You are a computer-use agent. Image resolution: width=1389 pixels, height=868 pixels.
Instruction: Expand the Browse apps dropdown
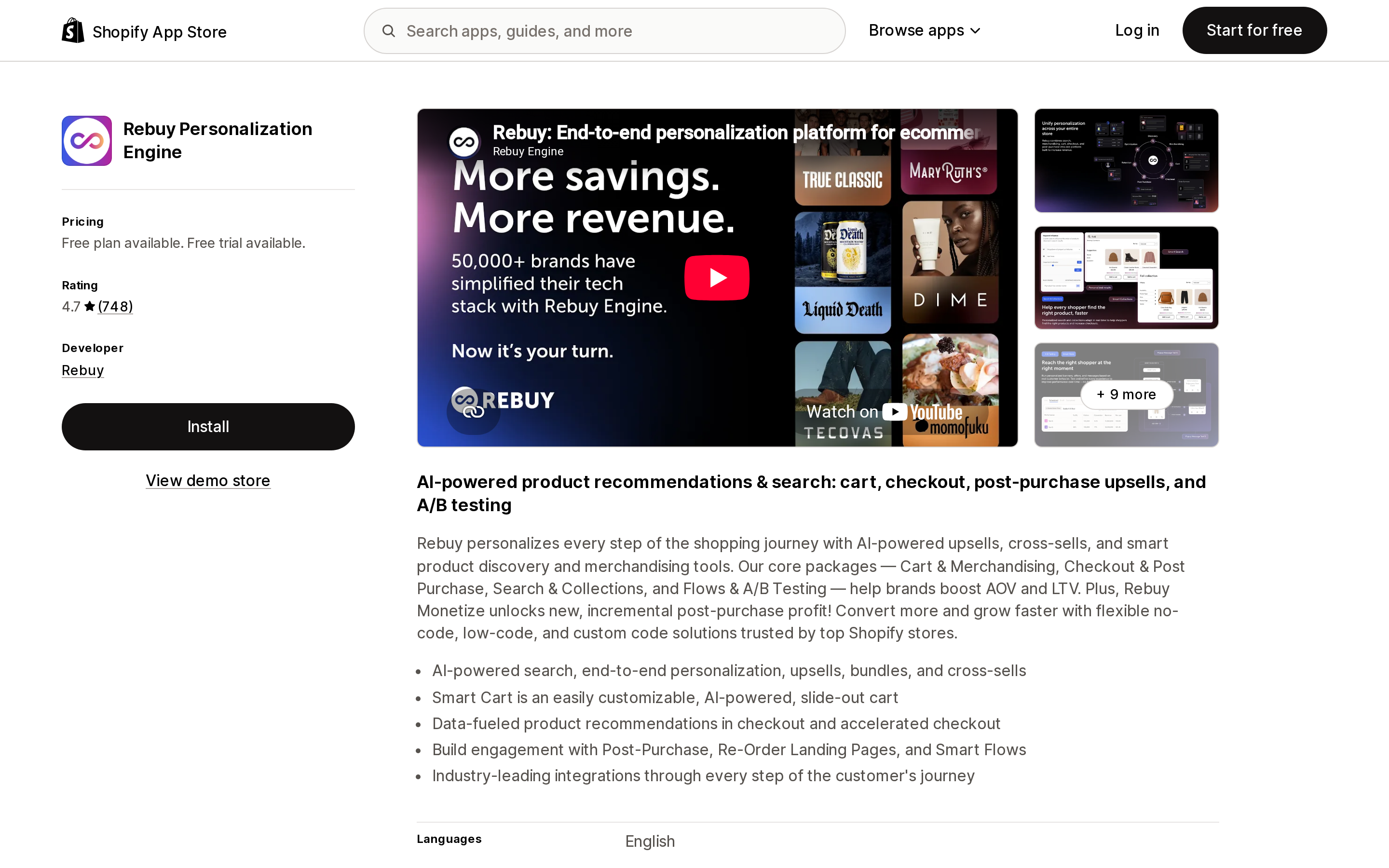click(925, 30)
